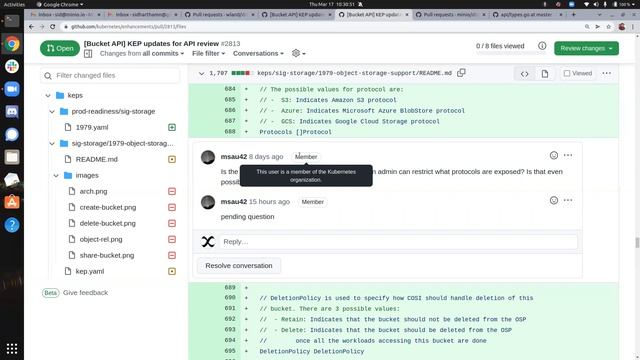Viewport: 640px width, 360px height.
Task: Collapse the images folder
Action: [x=56, y=176]
